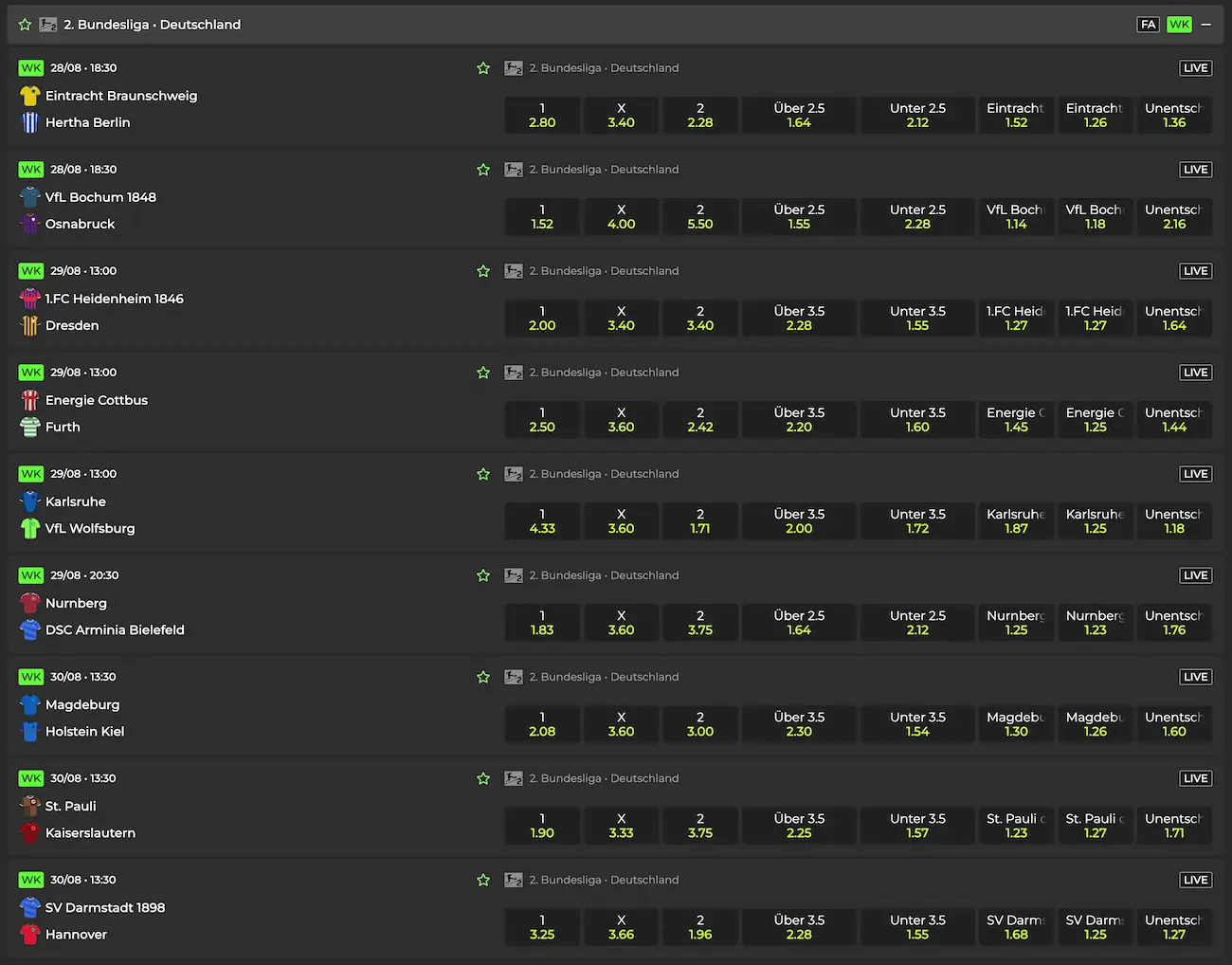Open the Kaiserslautern team name
1232x965 pixels.
click(x=90, y=832)
